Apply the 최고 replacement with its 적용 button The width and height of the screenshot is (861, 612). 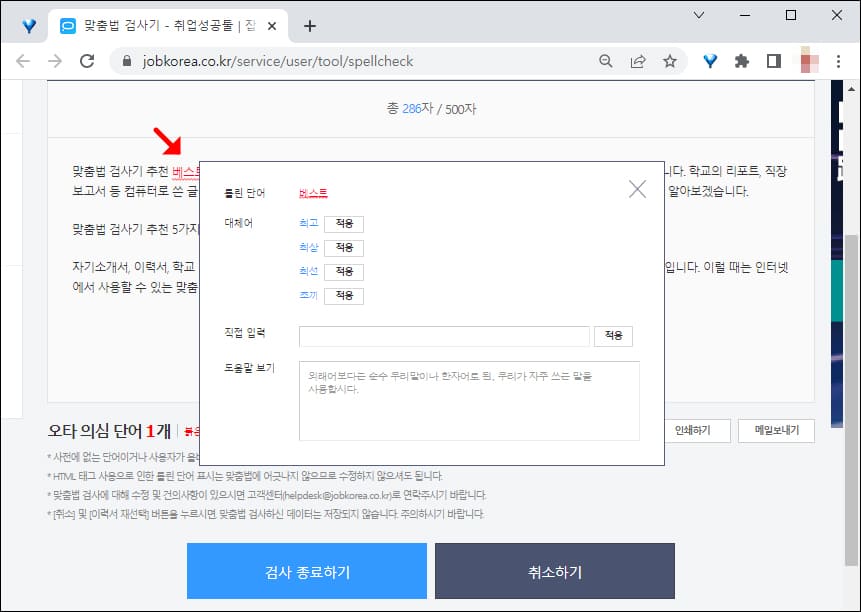(343, 223)
